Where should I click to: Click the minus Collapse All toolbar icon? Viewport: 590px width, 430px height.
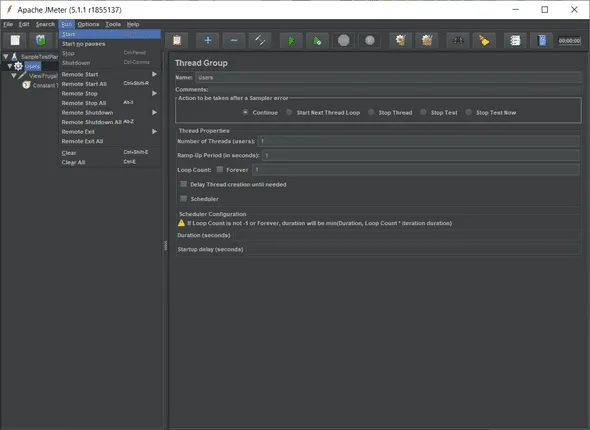tap(234, 40)
